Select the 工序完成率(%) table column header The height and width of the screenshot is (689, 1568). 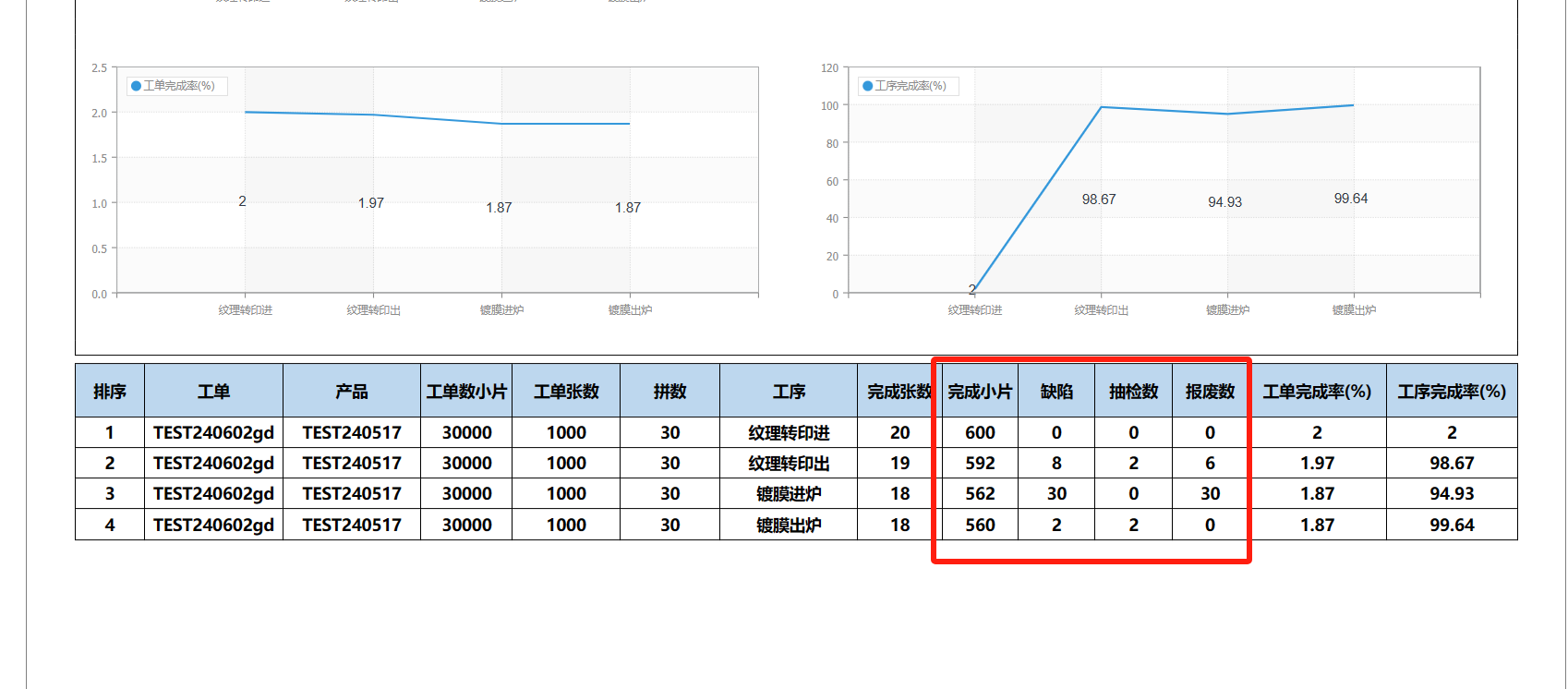click(1452, 392)
